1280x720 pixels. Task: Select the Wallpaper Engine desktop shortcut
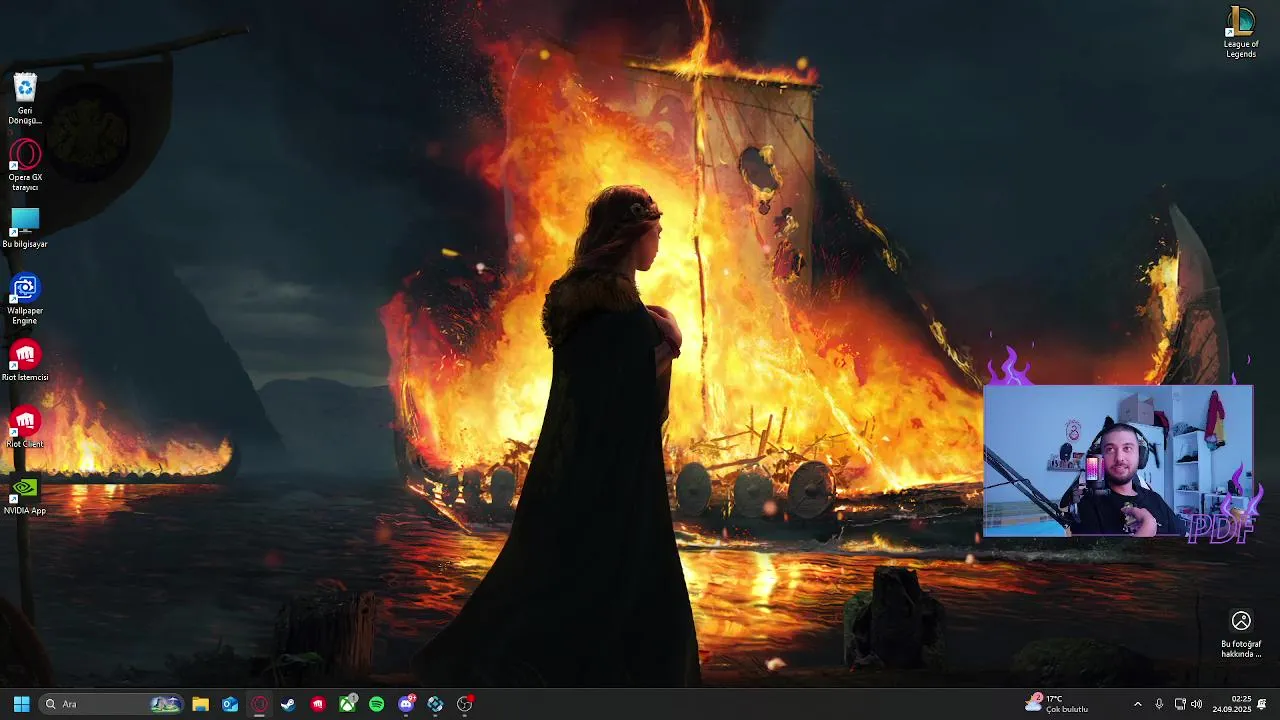25,299
